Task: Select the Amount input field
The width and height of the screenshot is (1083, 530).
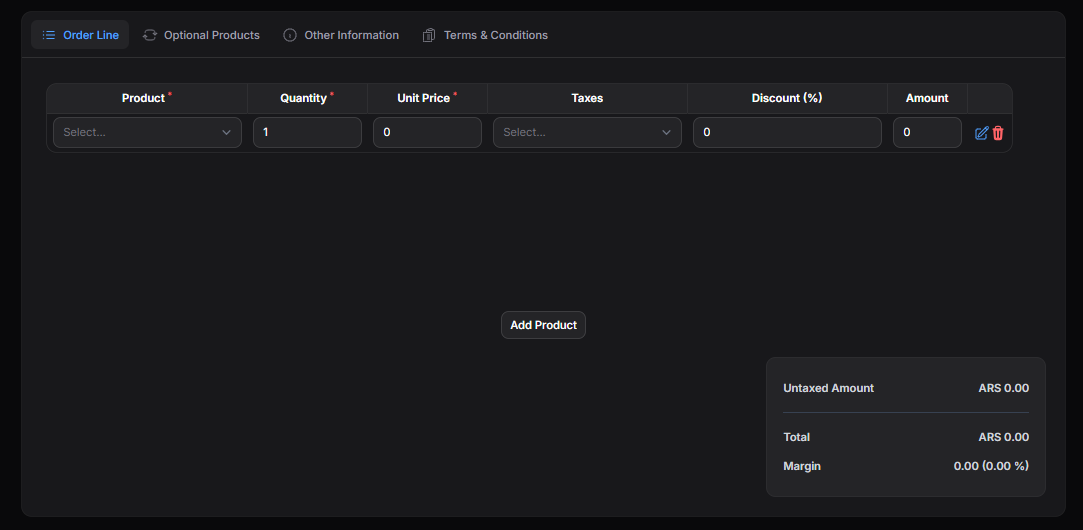Action: pos(928,132)
